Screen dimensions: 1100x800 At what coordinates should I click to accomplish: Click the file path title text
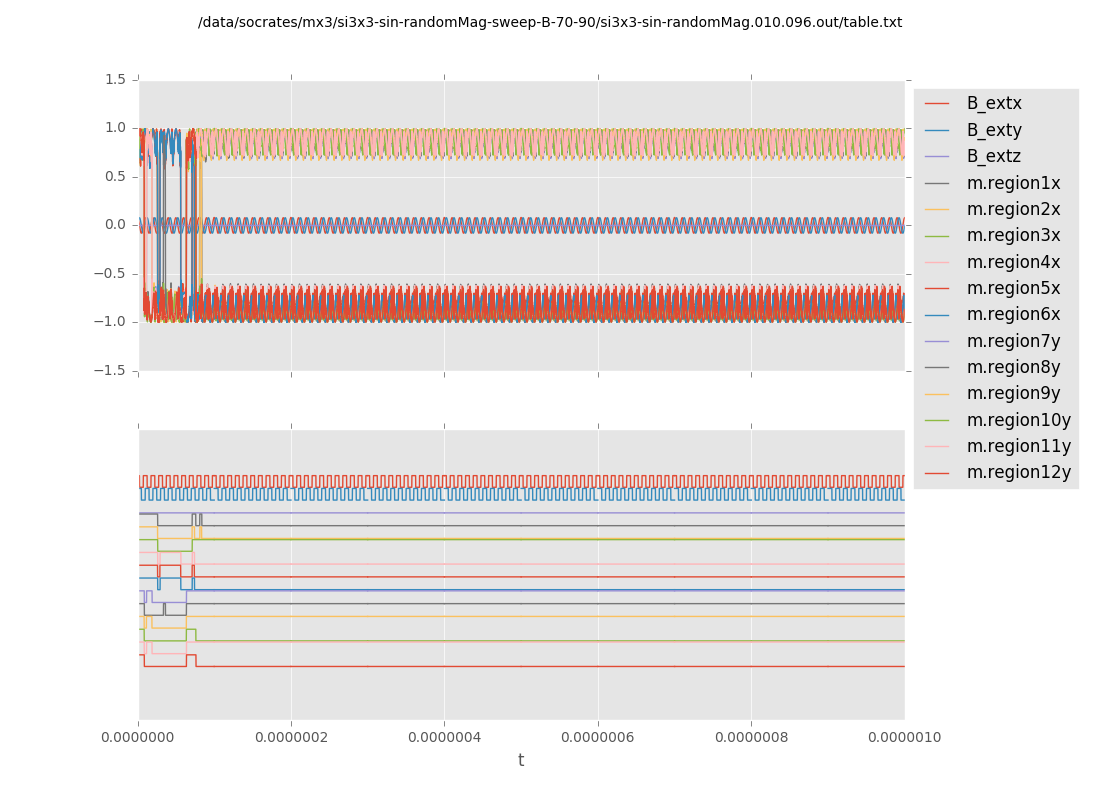click(549, 22)
